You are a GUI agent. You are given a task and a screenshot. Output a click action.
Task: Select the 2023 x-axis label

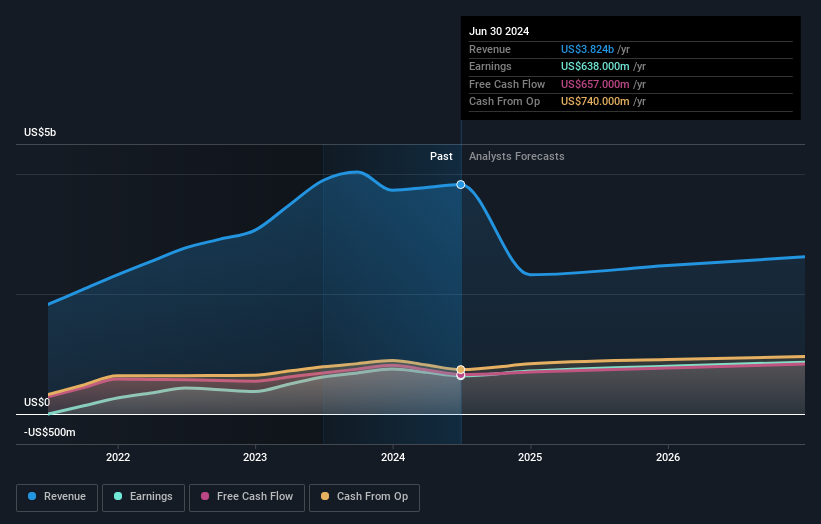click(255, 457)
